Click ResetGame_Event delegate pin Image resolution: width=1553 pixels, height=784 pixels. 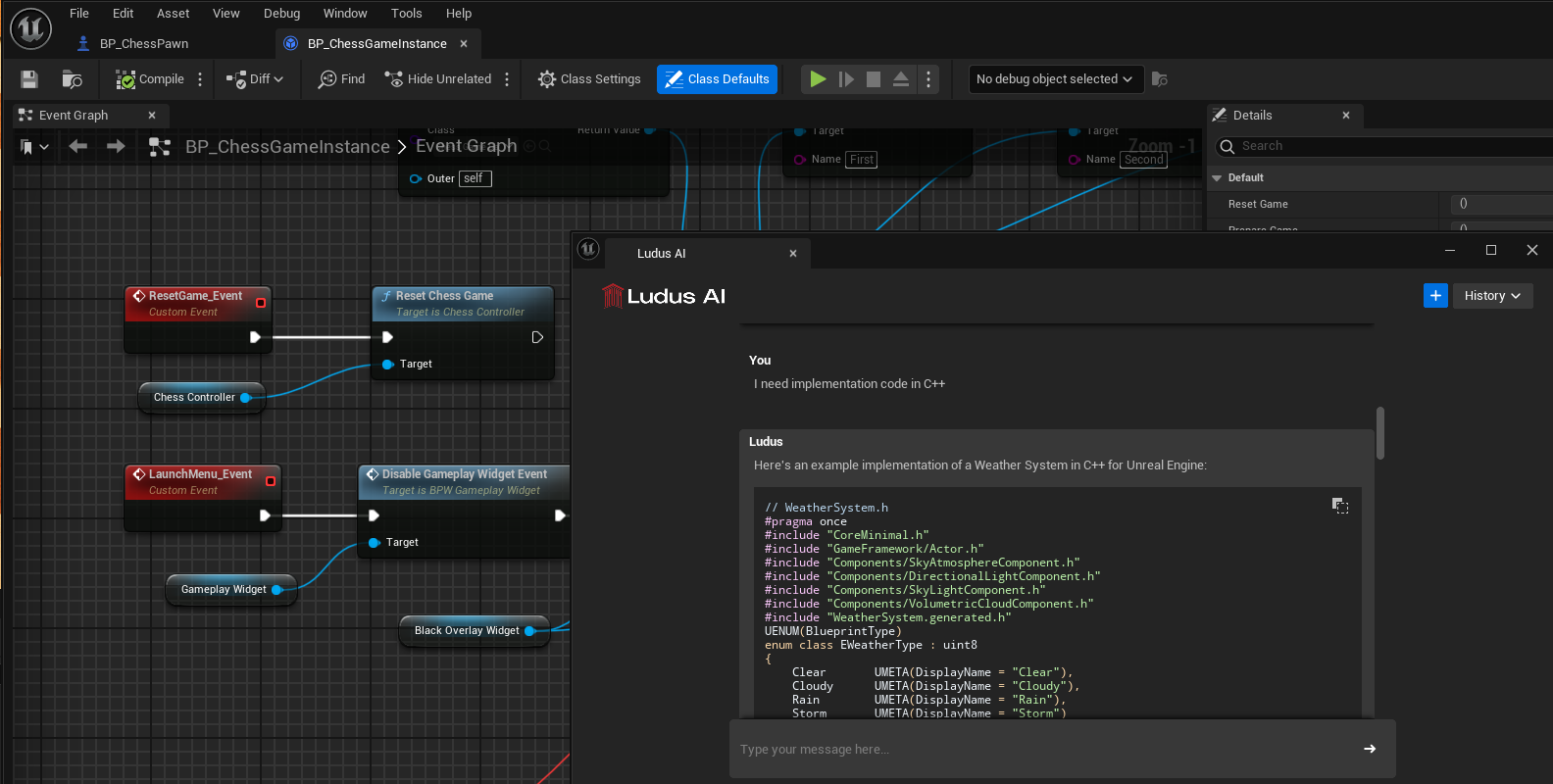[261, 303]
